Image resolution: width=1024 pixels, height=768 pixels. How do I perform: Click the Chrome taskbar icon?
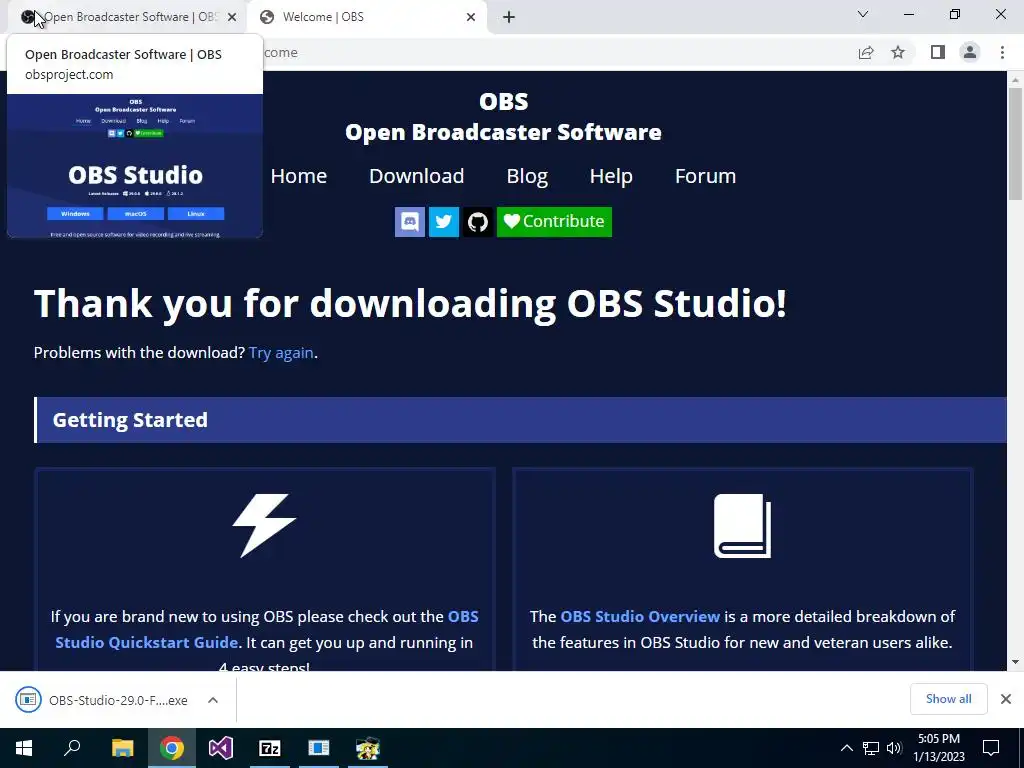(171, 748)
